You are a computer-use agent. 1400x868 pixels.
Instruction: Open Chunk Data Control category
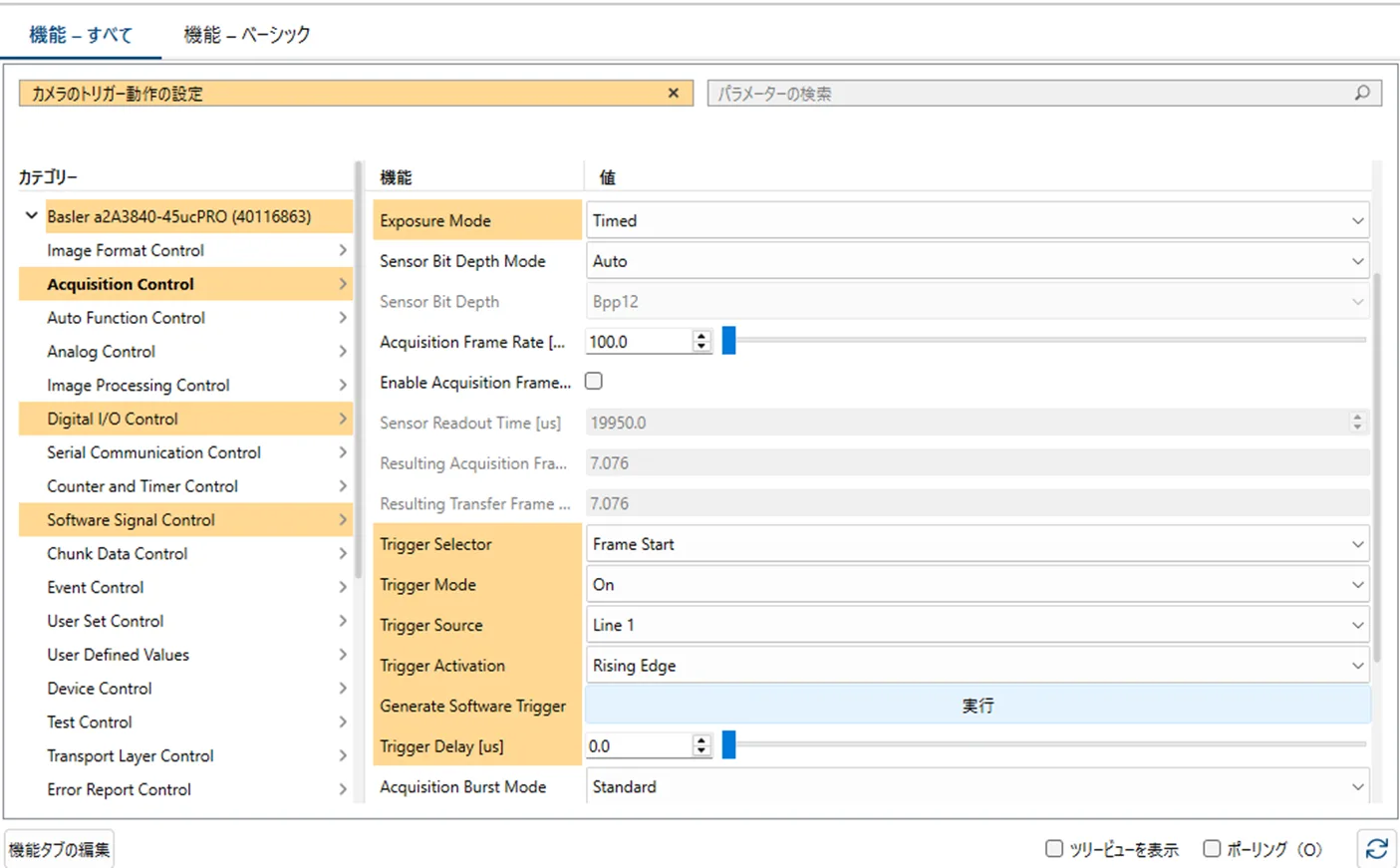(x=185, y=553)
